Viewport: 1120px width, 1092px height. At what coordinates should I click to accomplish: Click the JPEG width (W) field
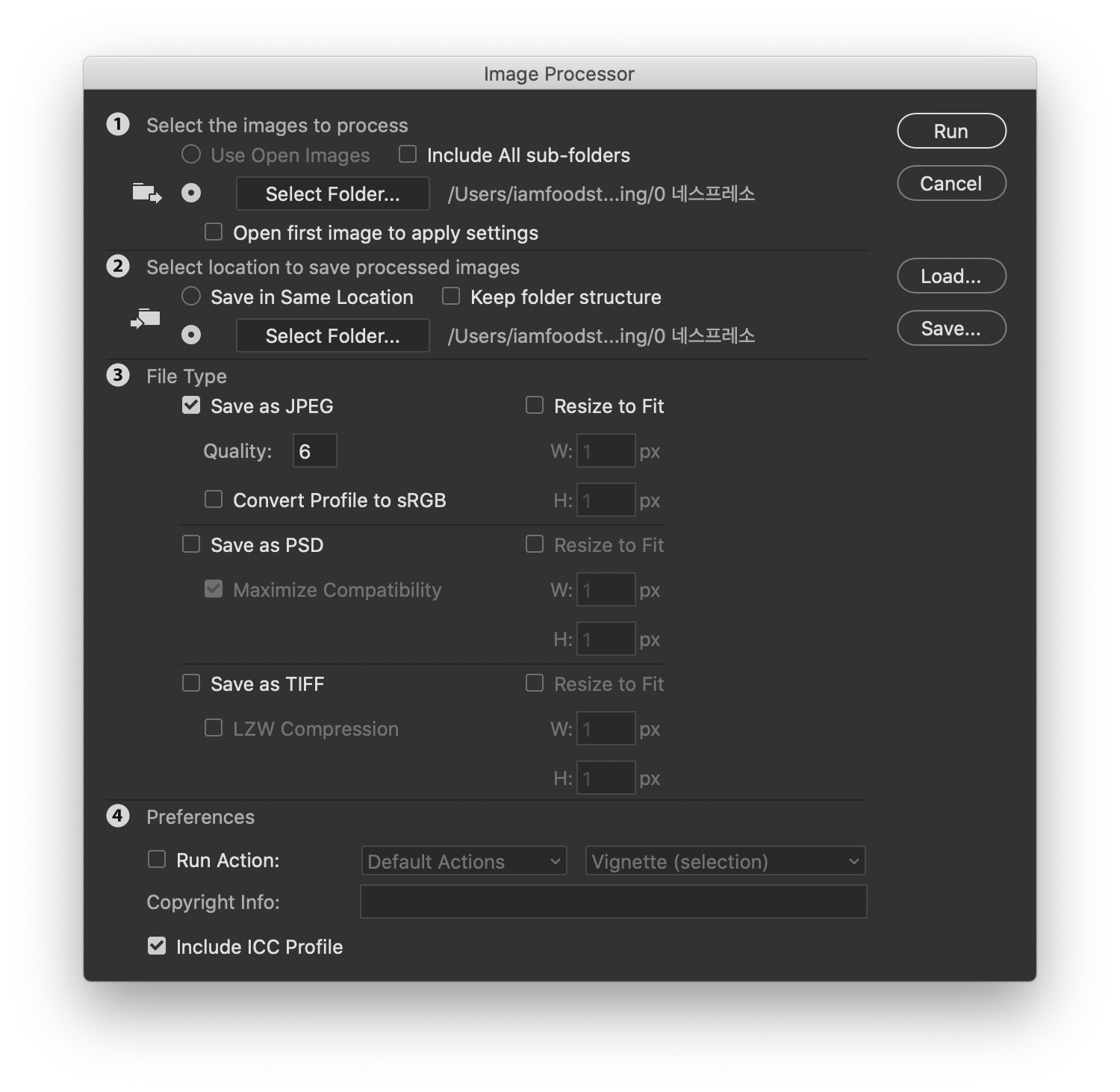pos(606,450)
